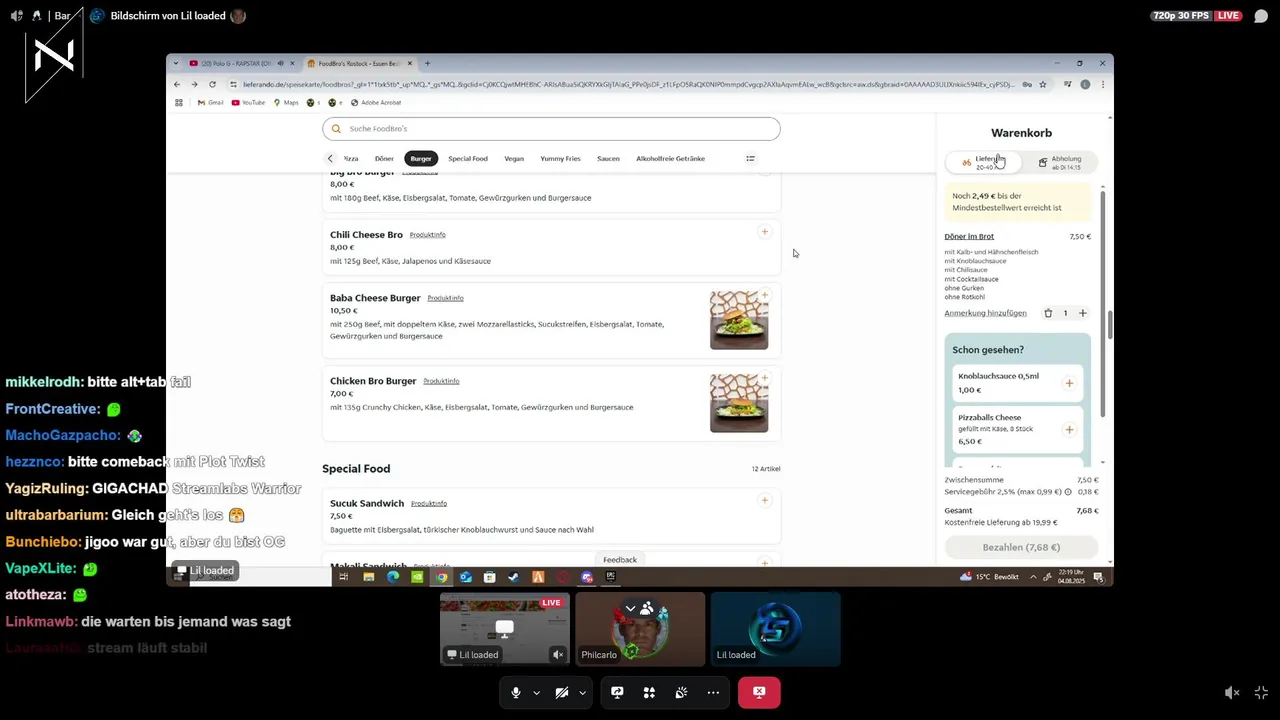Click Anmerkung hinzufügen link
The height and width of the screenshot is (720, 1280).
point(985,313)
